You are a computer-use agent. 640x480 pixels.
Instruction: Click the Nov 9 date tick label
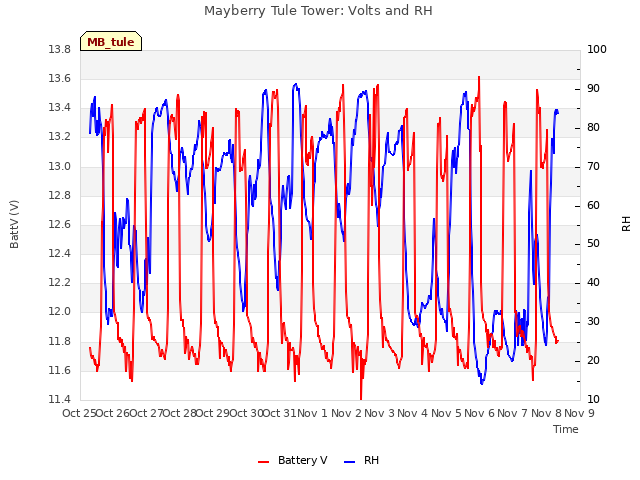click(x=580, y=413)
